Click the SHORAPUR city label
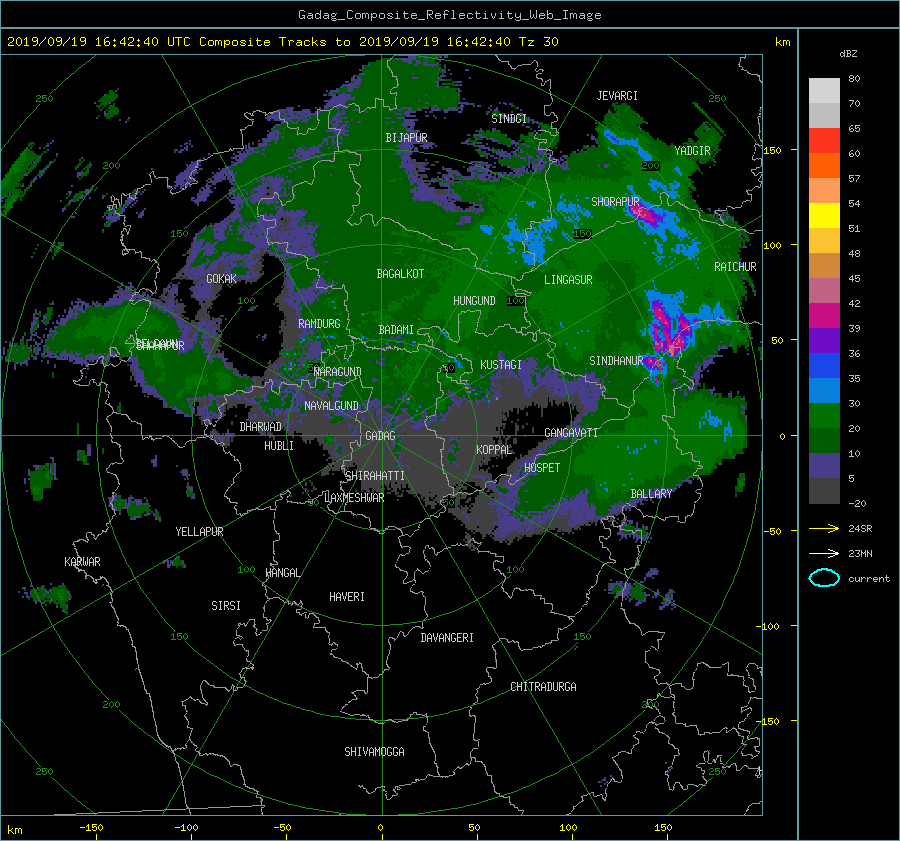Screen dimensions: 900x841 coord(615,202)
